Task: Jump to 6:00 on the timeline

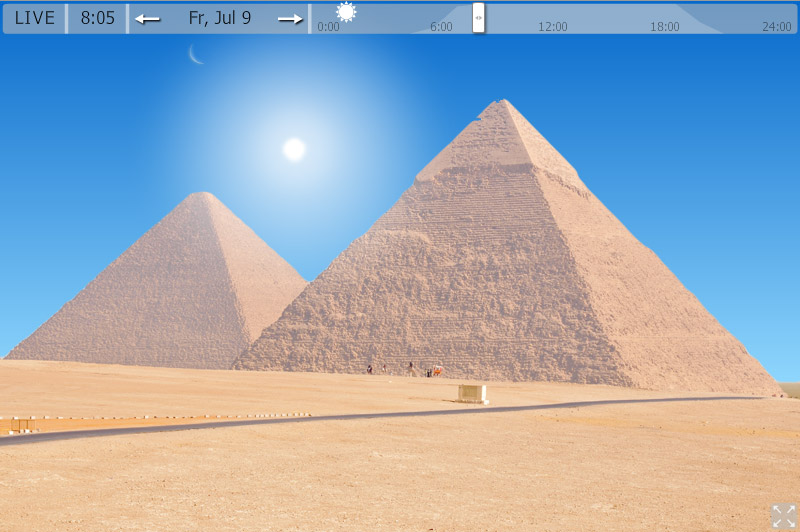Action: pyautogui.click(x=441, y=27)
